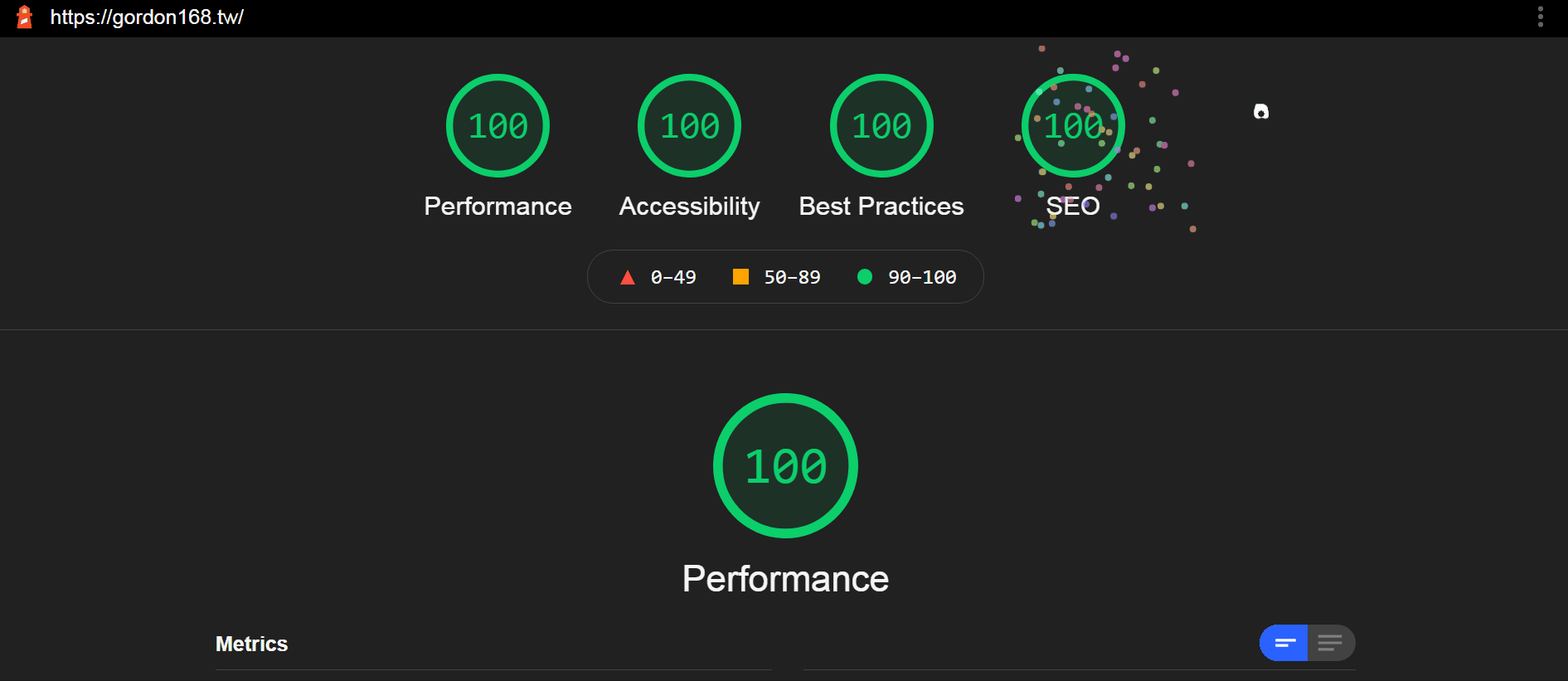Open the three-dot tools menu
The image size is (1568, 681).
tap(1540, 17)
